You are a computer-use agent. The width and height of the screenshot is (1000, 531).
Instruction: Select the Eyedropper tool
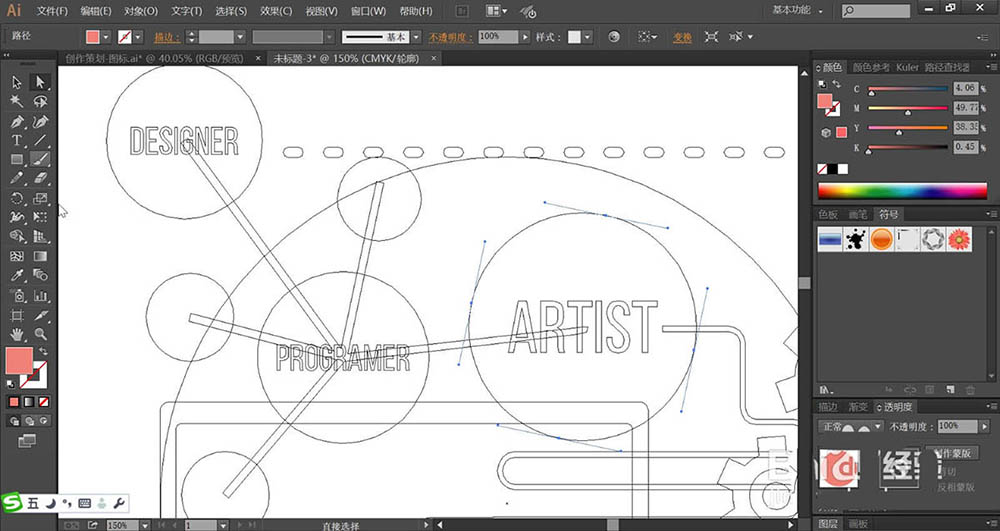pyautogui.click(x=17, y=275)
